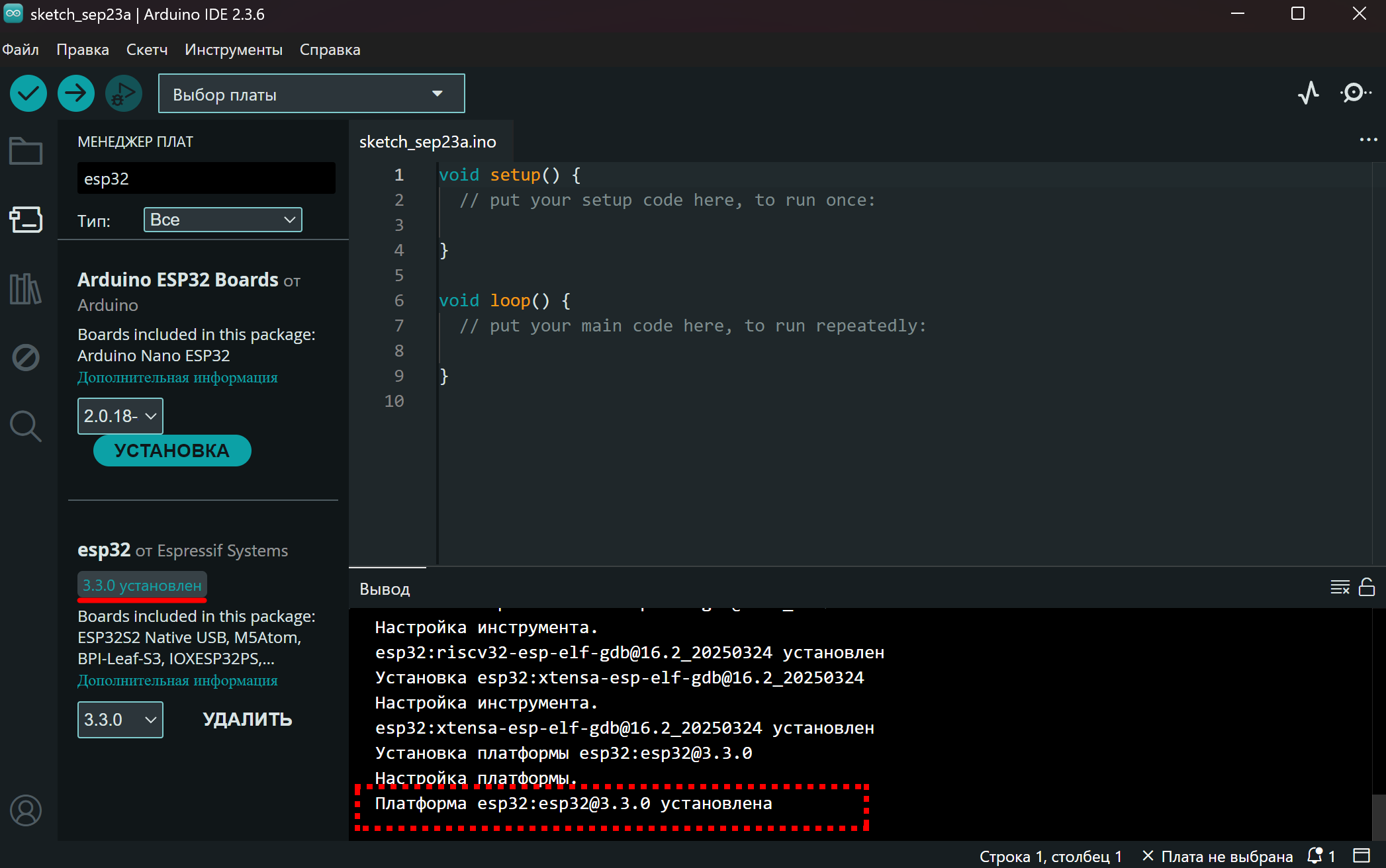
Task: Open the Скетч menu
Action: click(x=146, y=50)
